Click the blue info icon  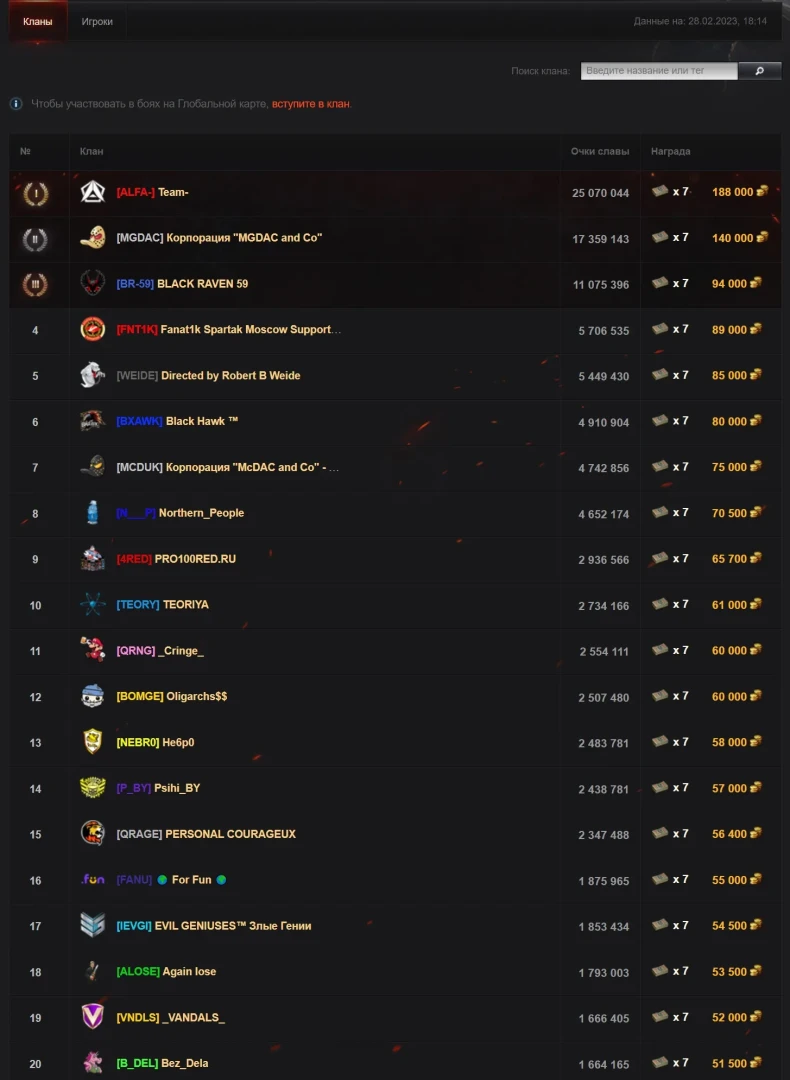coord(16,104)
